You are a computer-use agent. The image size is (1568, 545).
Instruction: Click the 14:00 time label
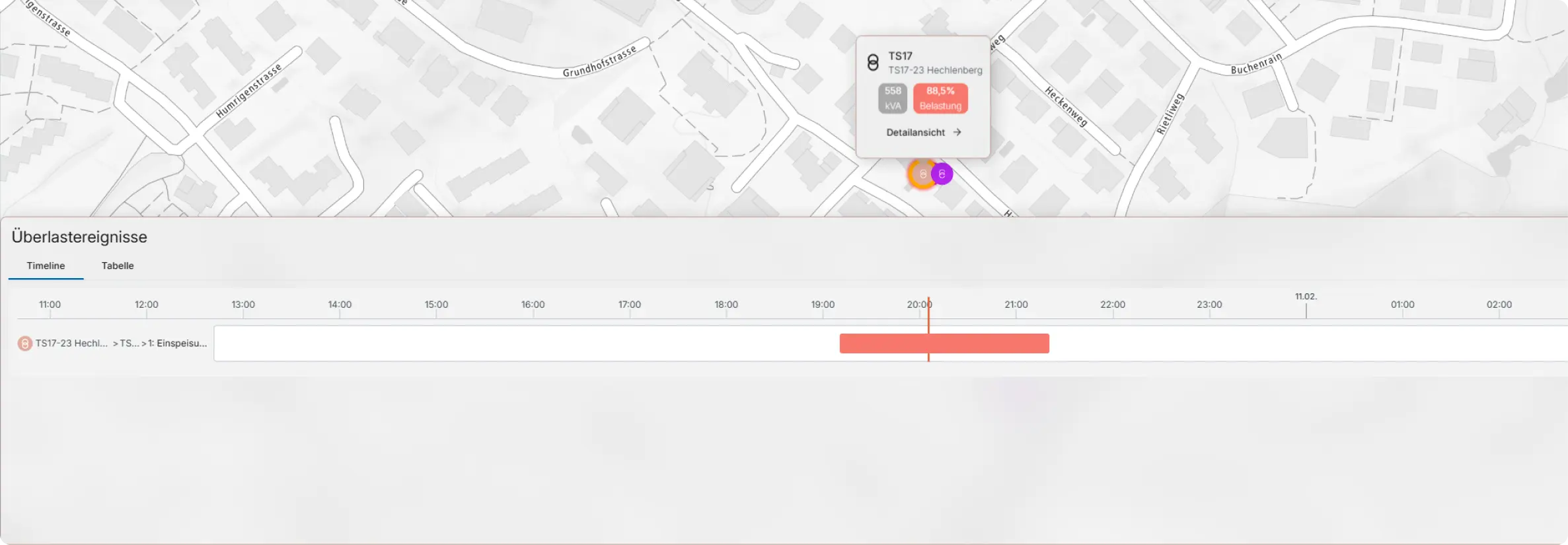(x=340, y=305)
